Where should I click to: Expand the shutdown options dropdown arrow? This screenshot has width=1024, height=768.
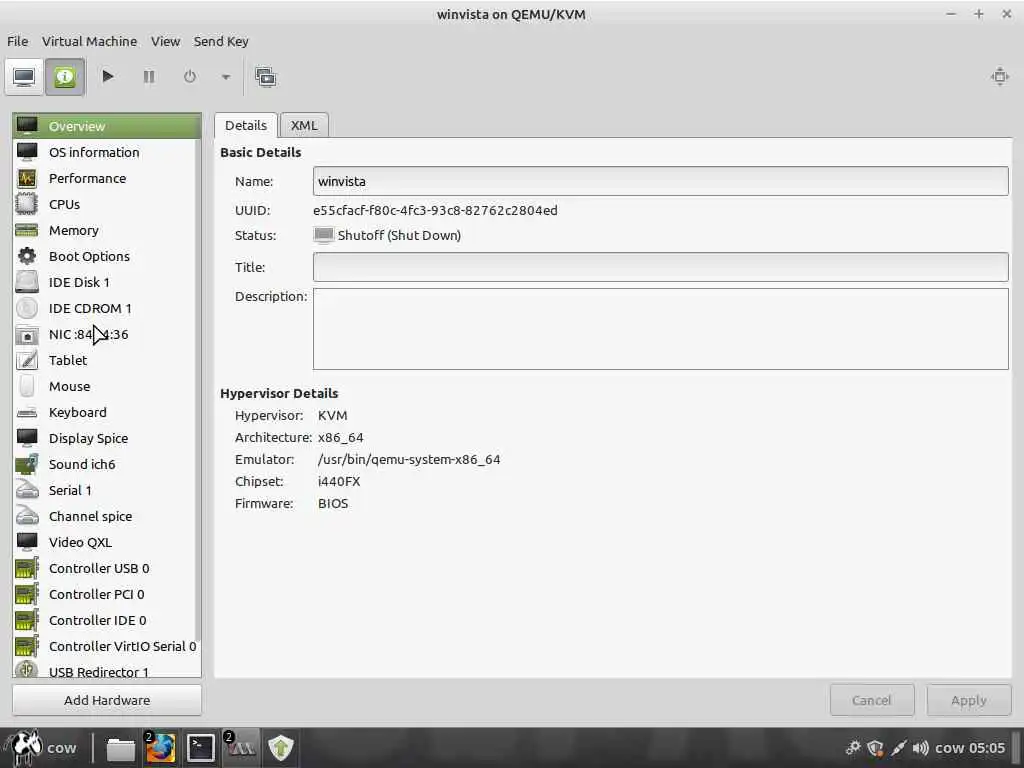[x=225, y=77]
